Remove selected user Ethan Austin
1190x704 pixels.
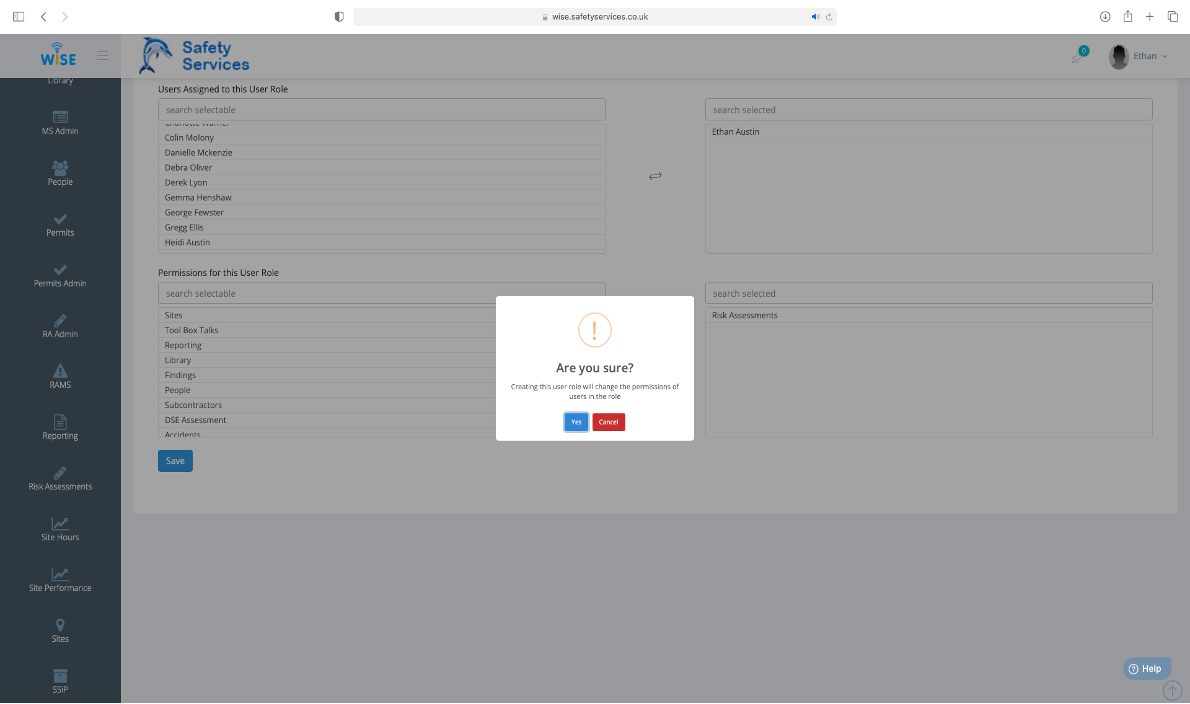point(929,131)
